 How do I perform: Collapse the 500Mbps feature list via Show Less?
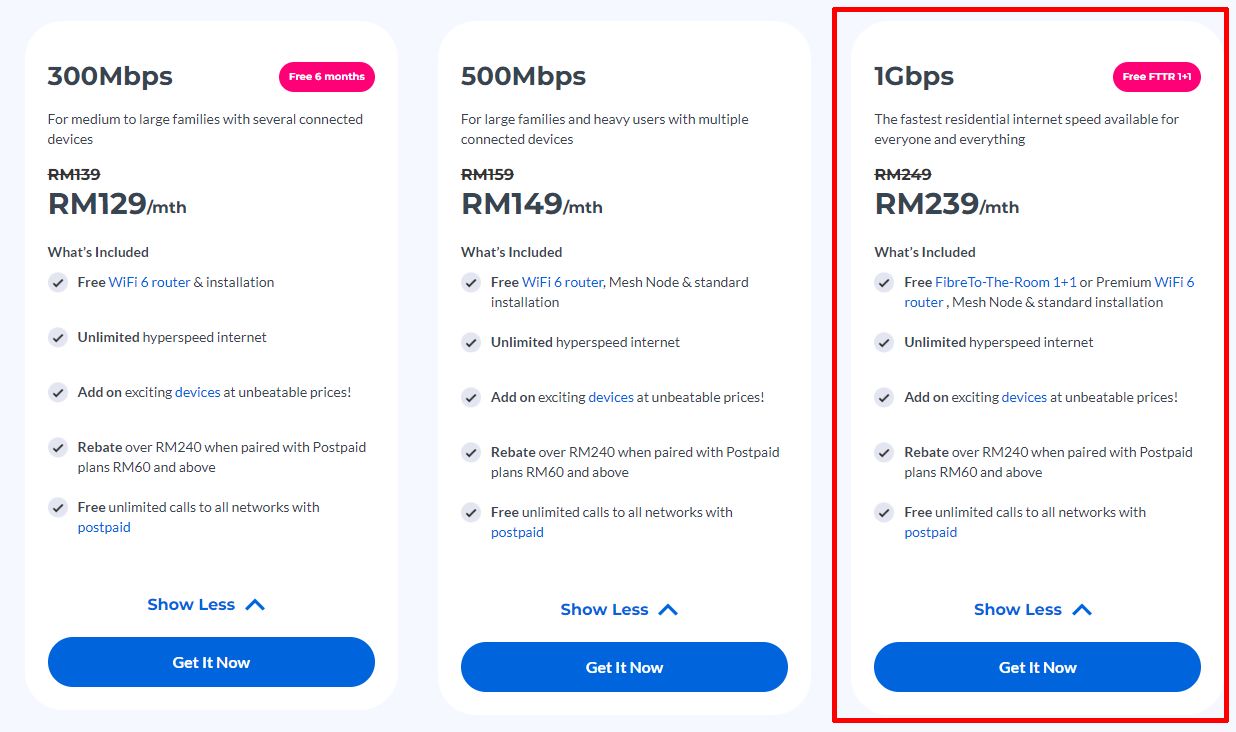click(x=620, y=609)
